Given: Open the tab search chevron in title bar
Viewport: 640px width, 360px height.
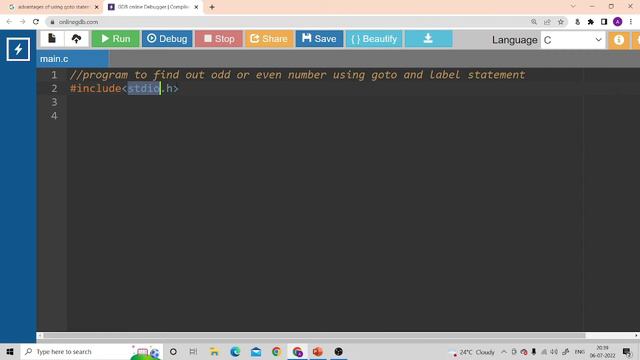Looking at the screenshot, I should tap(573, 6).
